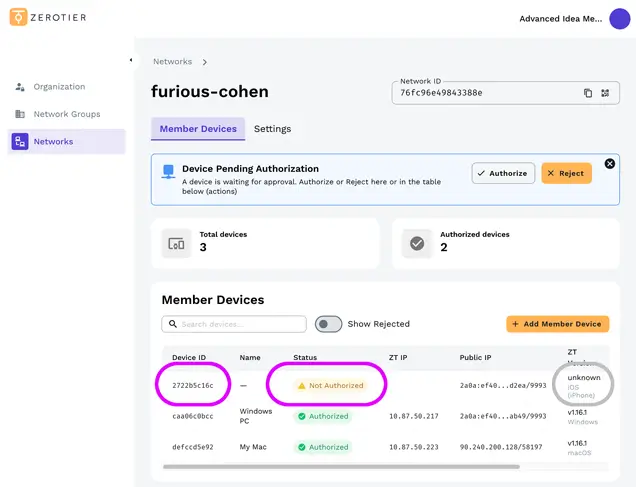Click the search magnifier icon
This screenshot has height=487, width=636.
[x=173, y=324]
